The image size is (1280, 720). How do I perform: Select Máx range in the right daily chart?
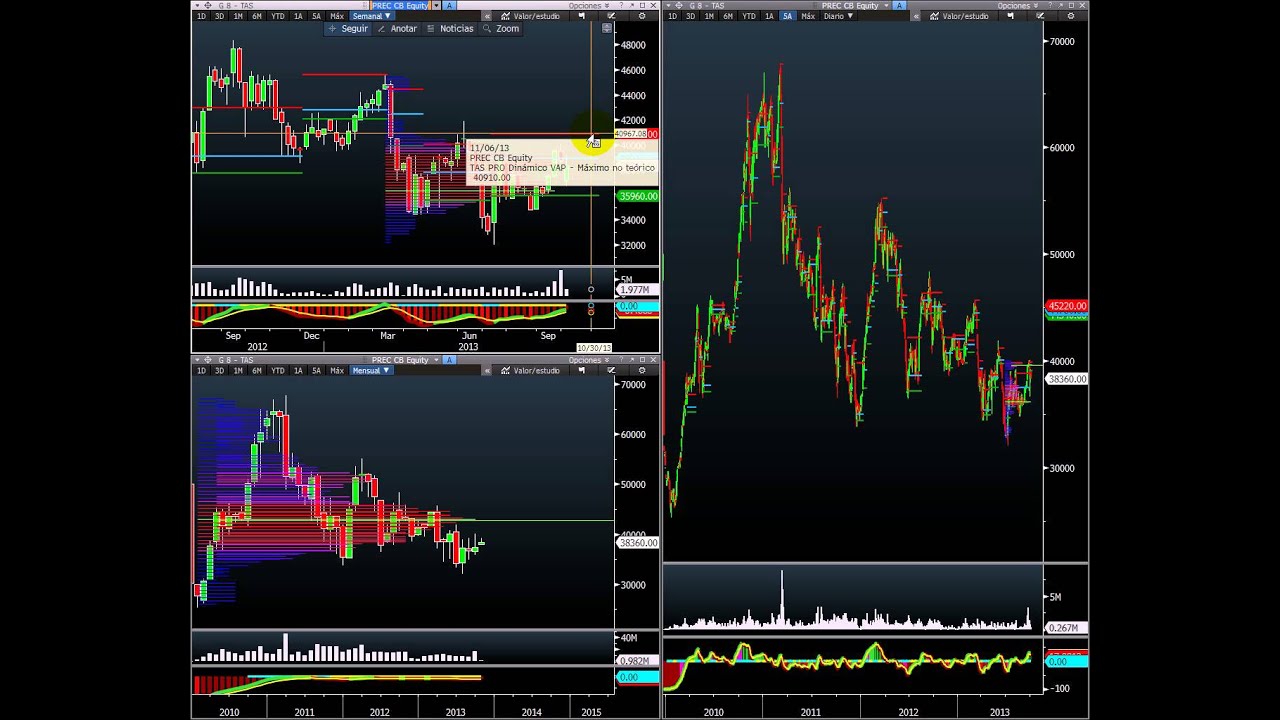pos(808,16)
